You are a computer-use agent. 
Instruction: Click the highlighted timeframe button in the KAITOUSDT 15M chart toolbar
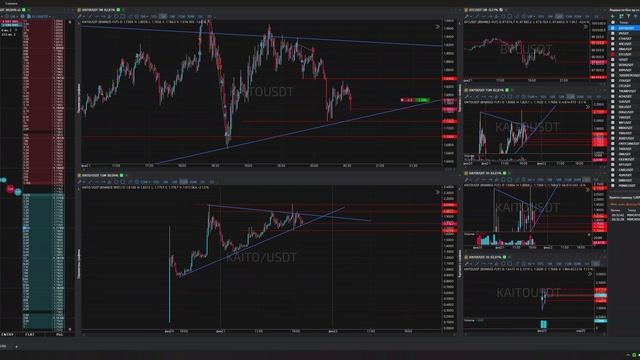click(571, 97)
